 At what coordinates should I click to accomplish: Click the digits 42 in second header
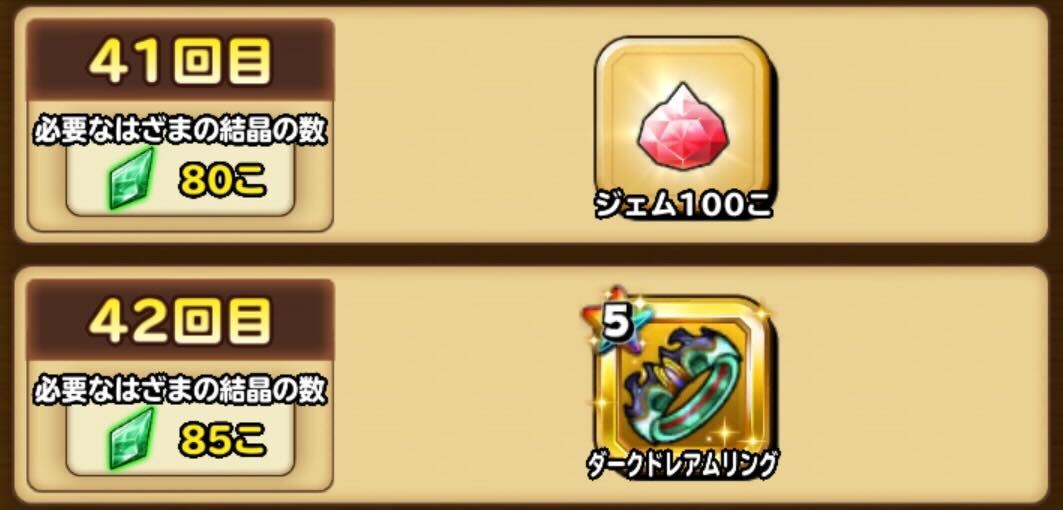pyautogui.click(x=127, y=320)
